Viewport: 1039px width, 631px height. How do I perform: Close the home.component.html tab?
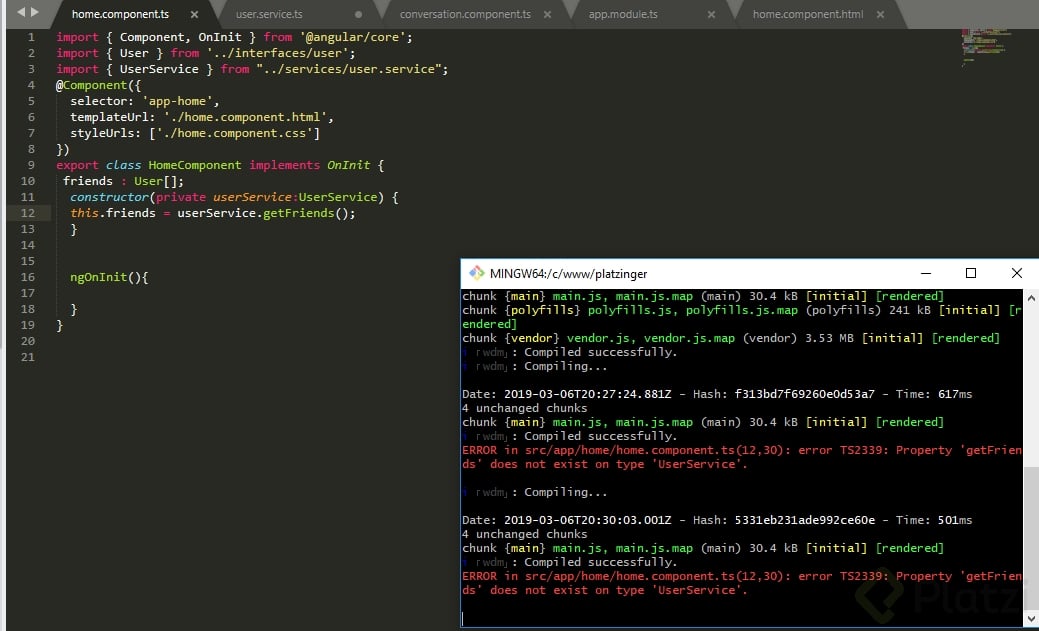point(880,14)
